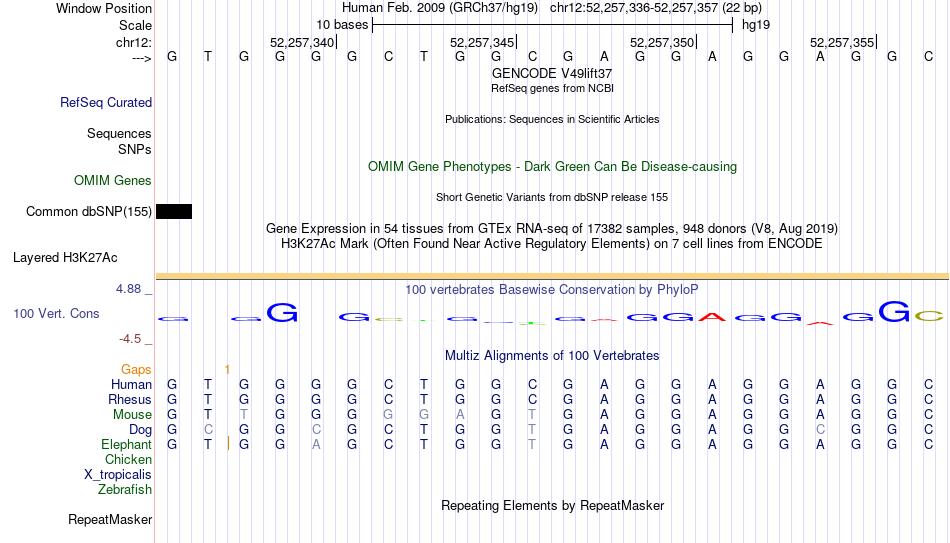950x543 pixels.
Task: Click the 10 bases scale bar label
Action: coord(342,25)
